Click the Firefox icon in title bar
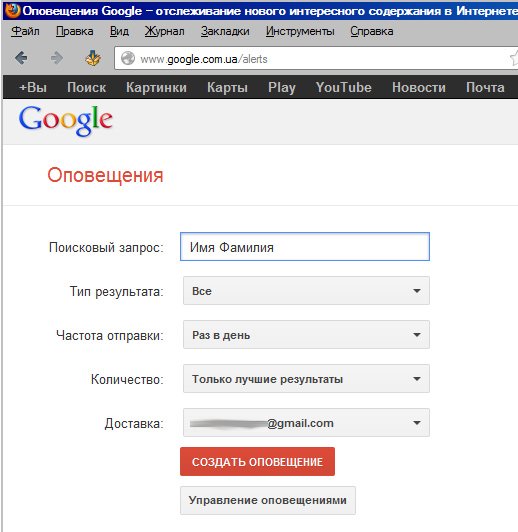Viewport: 518px width, 532px height. click(x=13, y=10)
